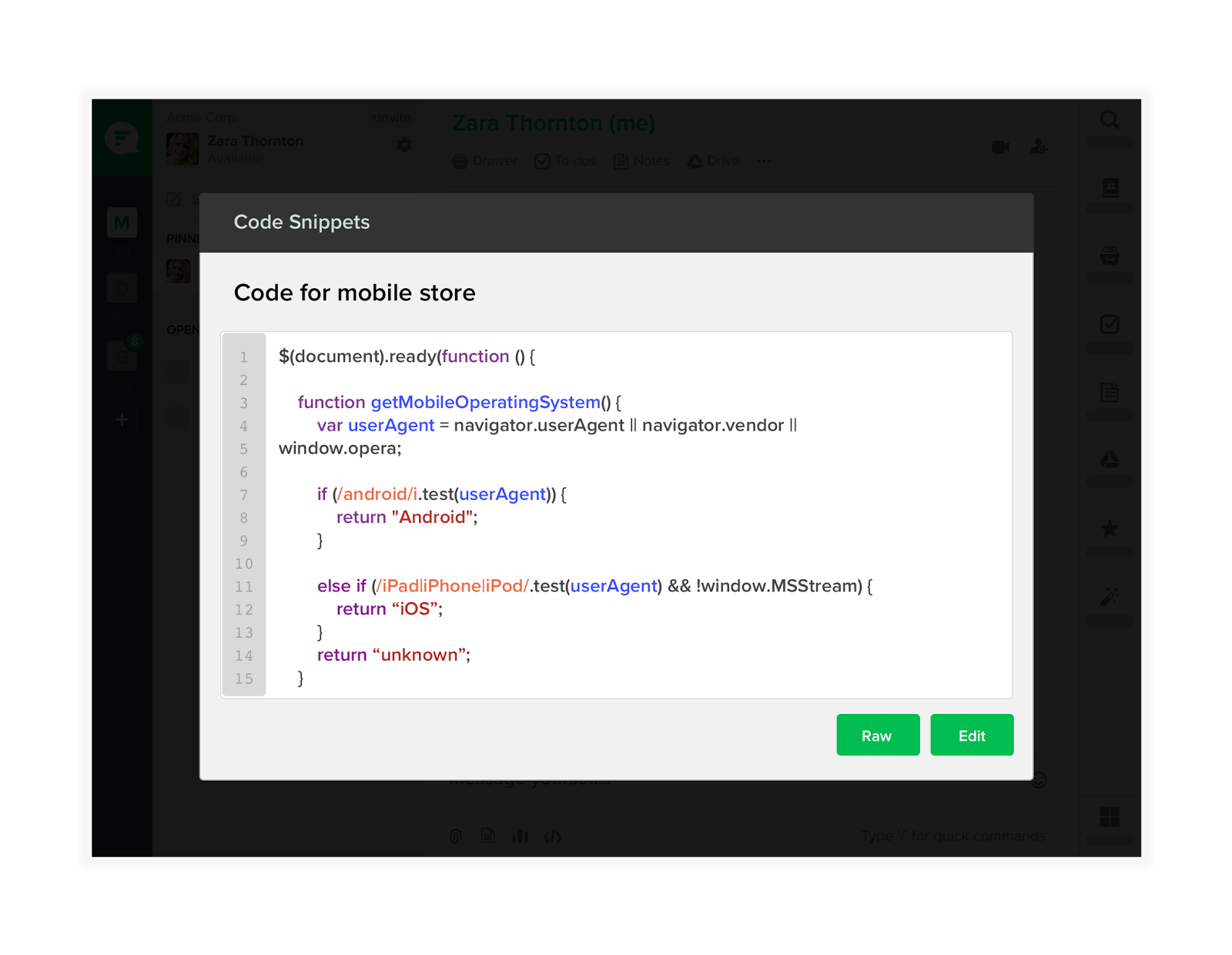Click the compose new message icon
1232x955 pixels.
point(174,199)
